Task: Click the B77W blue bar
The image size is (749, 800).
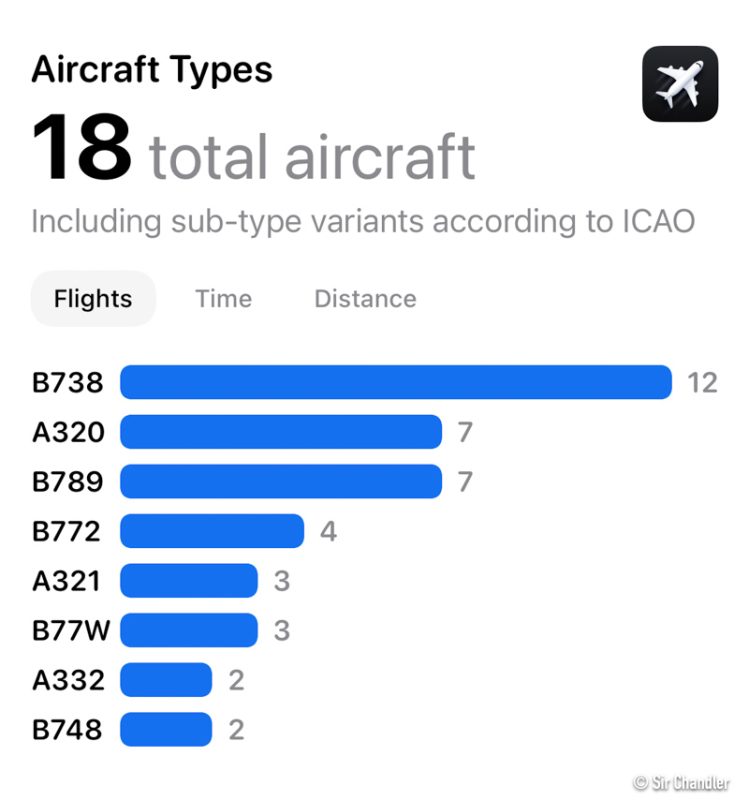Action: 189,630
